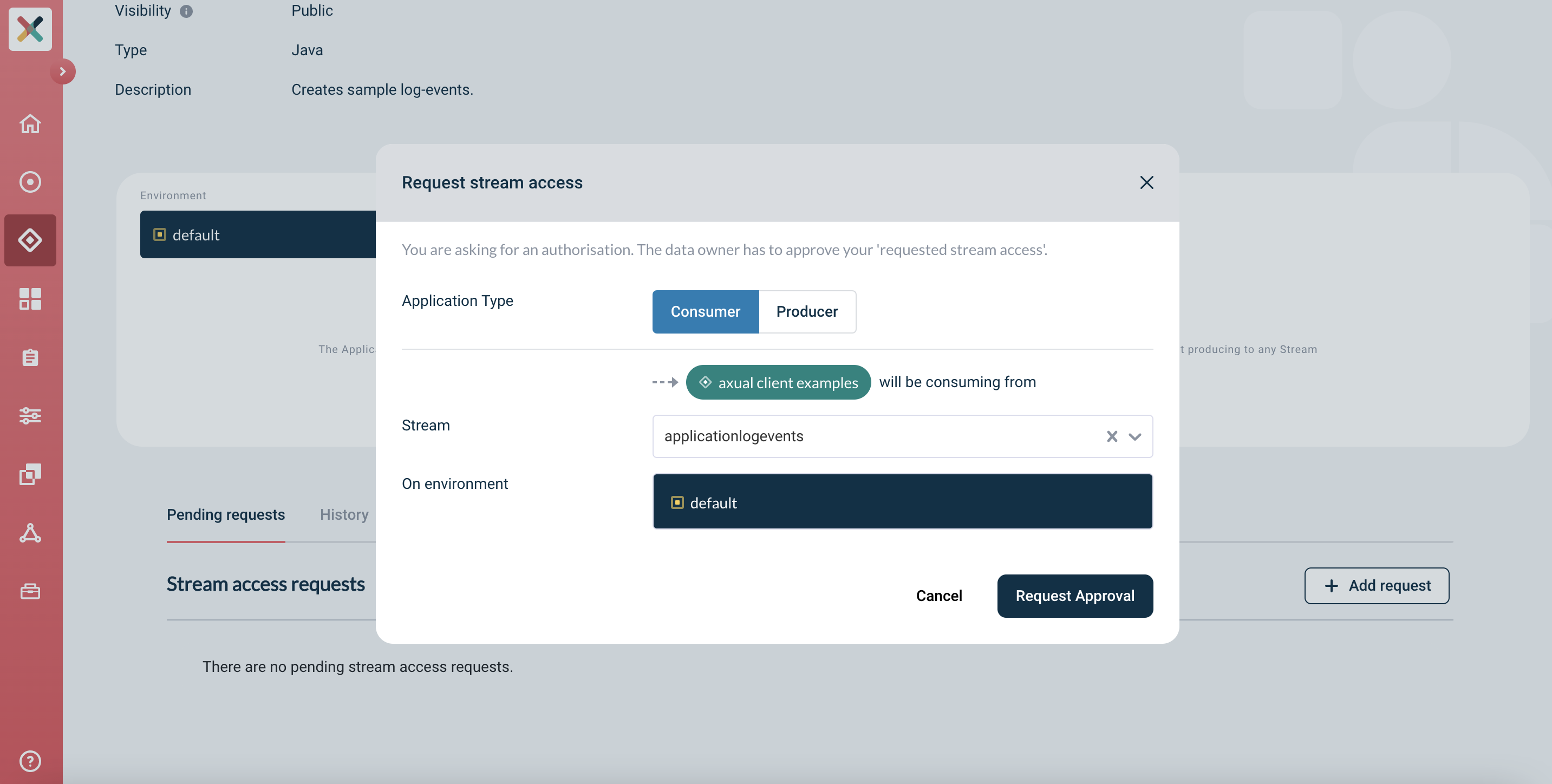Click the applicationlogevents stream field
1552x784 pixels.
click(x=903, y=436)
